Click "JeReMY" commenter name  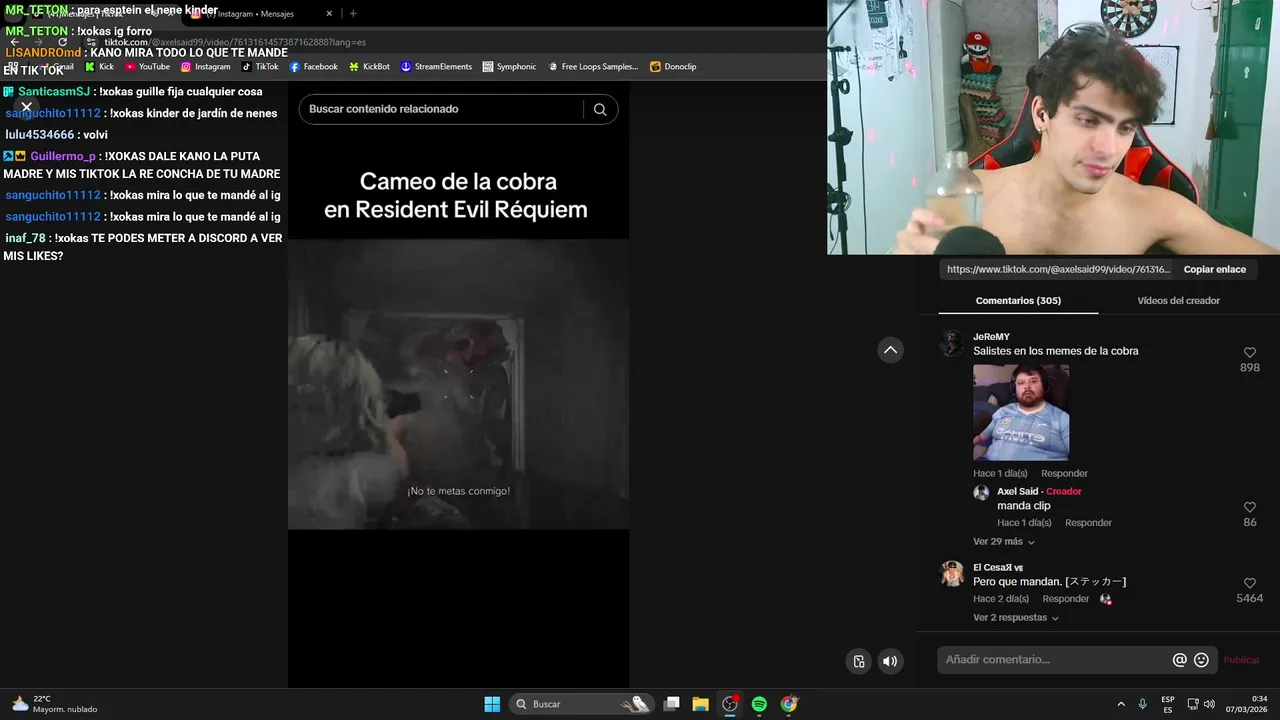991,337
